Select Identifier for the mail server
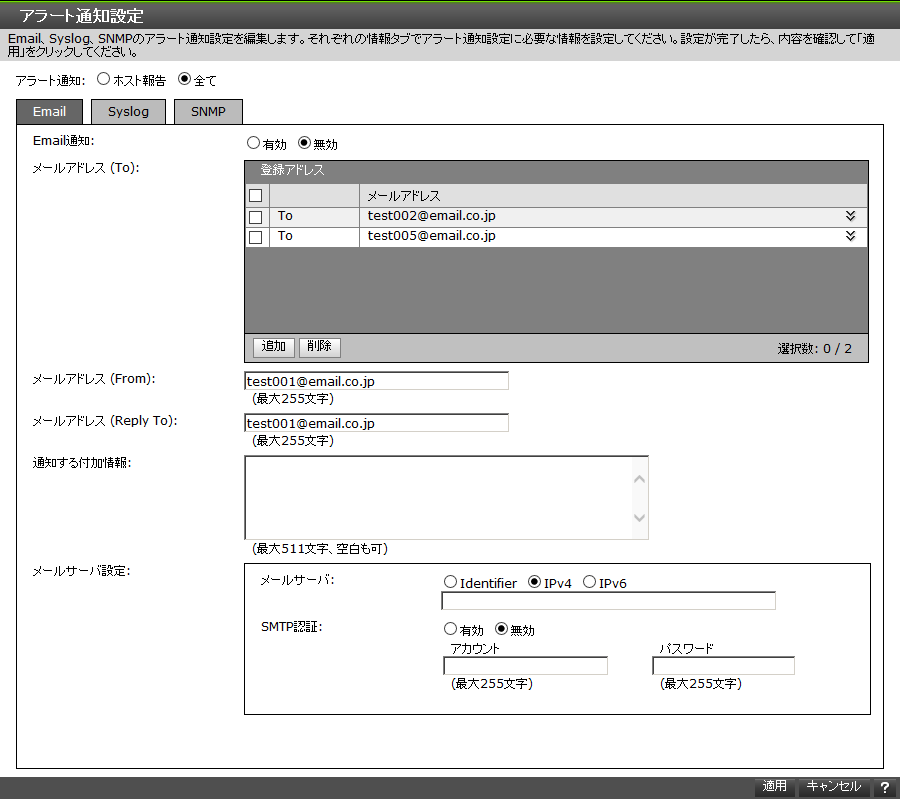This screenshot has width=900, height=799. (x=450, y=582)
